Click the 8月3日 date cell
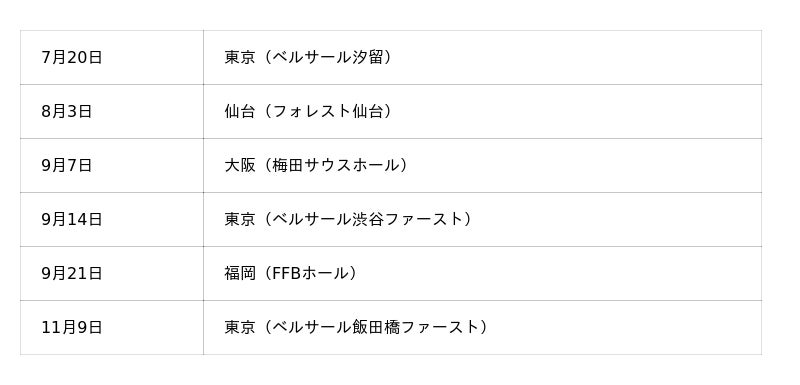The width and height of the screenshot is (800, 385). click(x=112, y=112)
